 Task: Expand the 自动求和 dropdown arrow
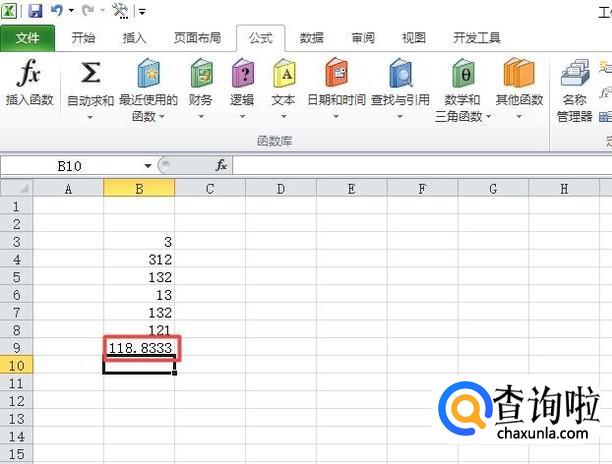[x=90, y=117]
